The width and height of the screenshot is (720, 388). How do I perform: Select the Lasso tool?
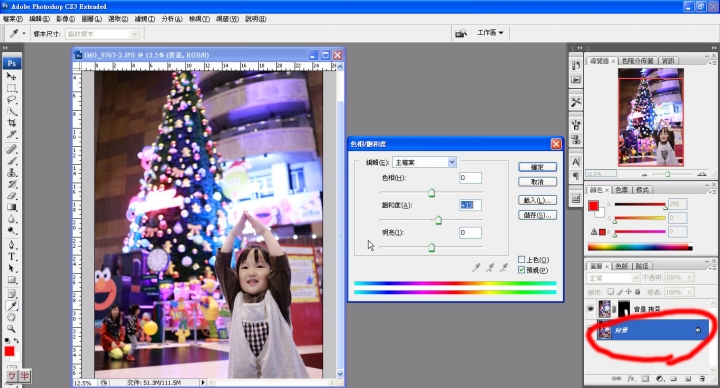11,100
